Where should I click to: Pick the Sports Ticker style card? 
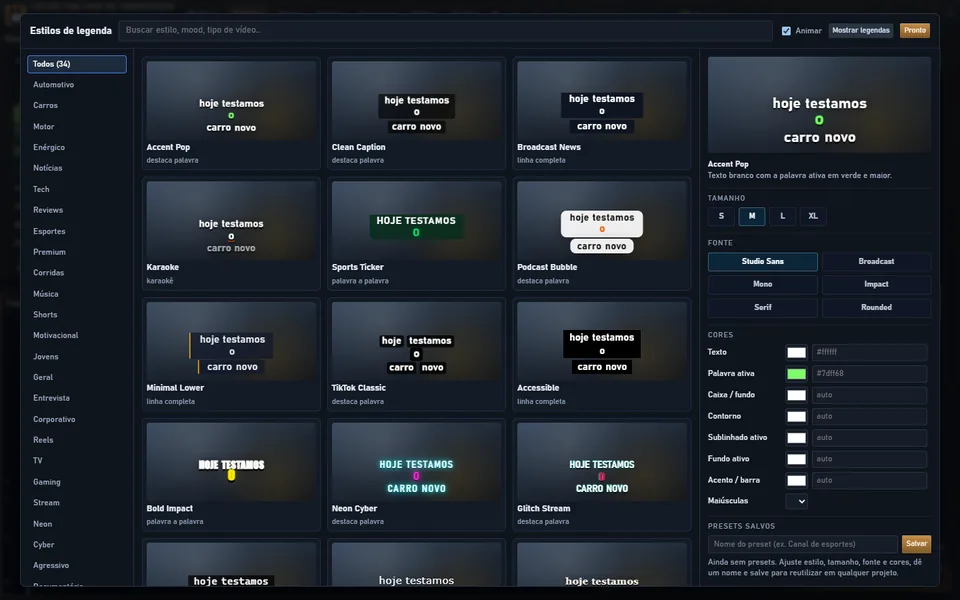[x=416, y=233]
